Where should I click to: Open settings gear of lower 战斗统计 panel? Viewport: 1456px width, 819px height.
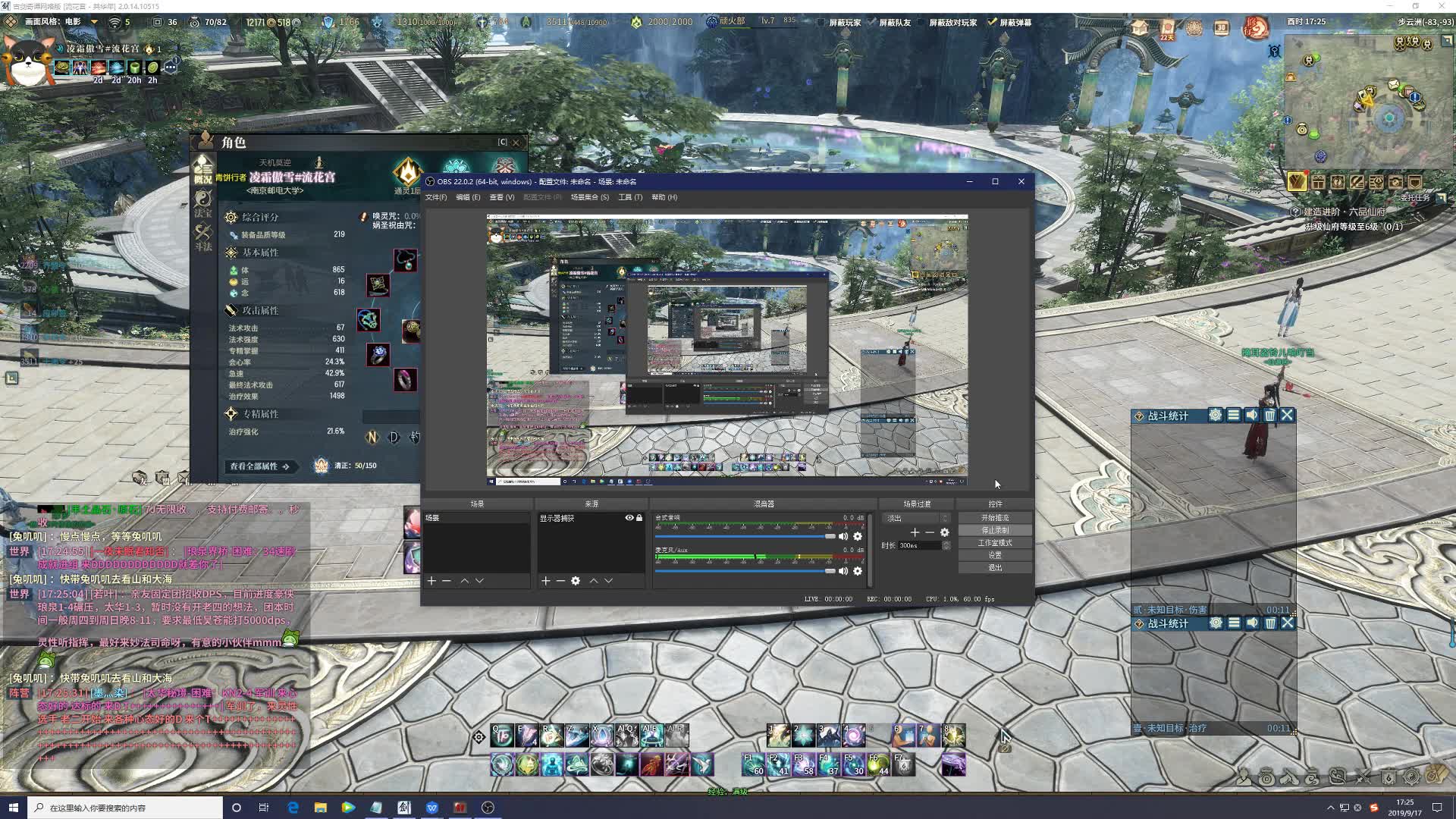(x=1216, y=623)
